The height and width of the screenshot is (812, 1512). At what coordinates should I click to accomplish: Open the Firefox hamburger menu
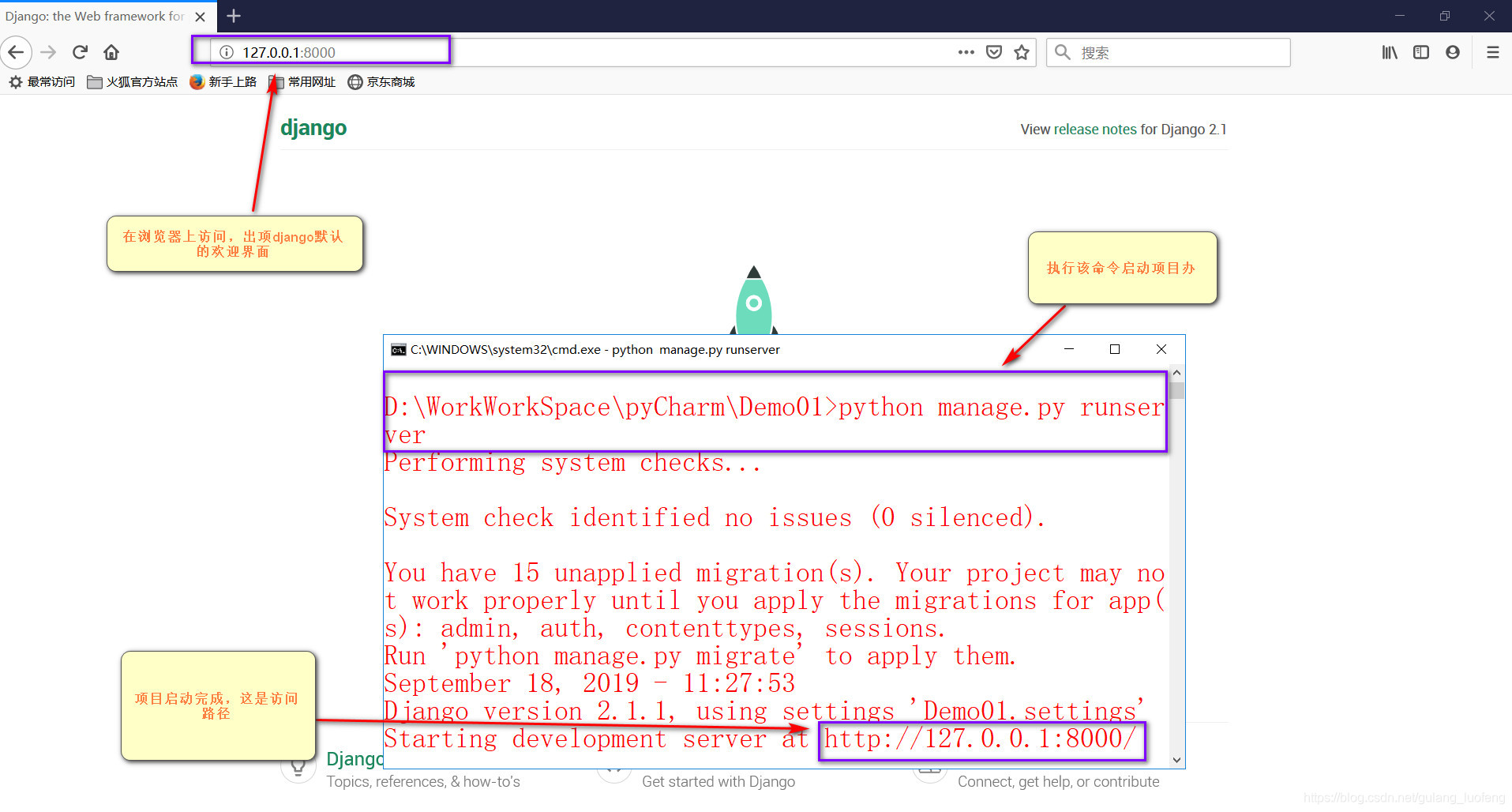click(x=1492, y=52)
